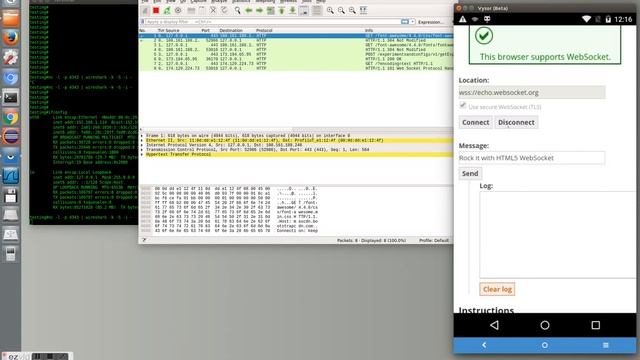The height and width of the screenshot is (360, 640).
Task: Click inside the Log output area
Action: point(558,235)
